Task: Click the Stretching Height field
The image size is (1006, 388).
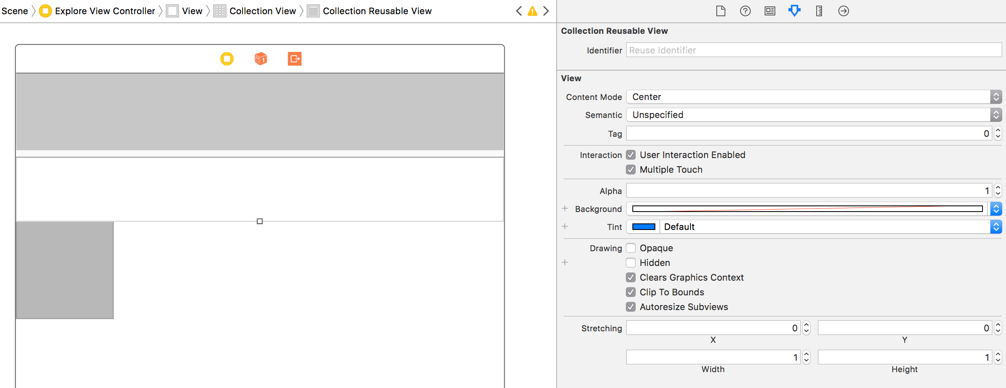Action: click(905, 357)
